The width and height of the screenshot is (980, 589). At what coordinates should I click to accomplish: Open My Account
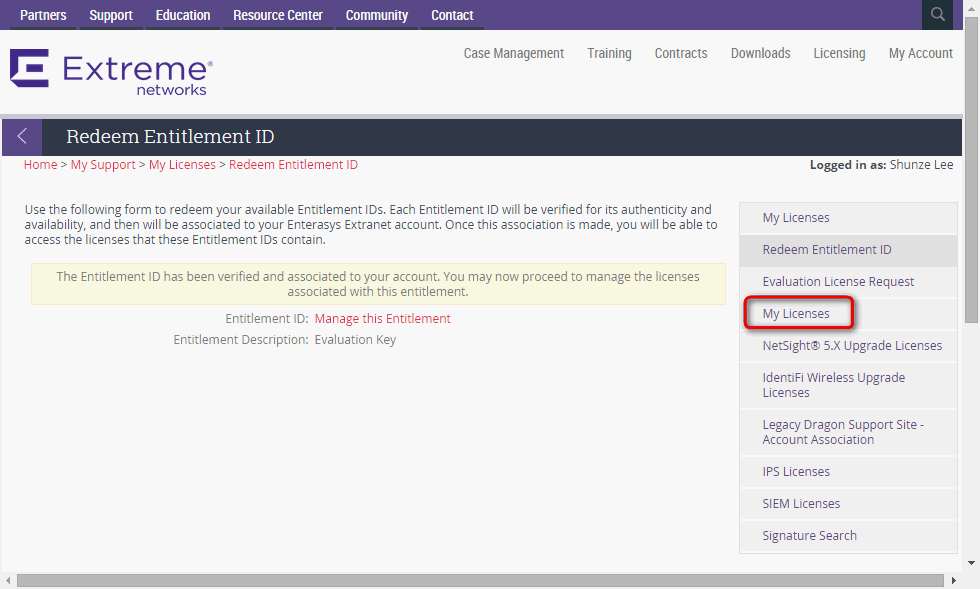tap(921, 53)
